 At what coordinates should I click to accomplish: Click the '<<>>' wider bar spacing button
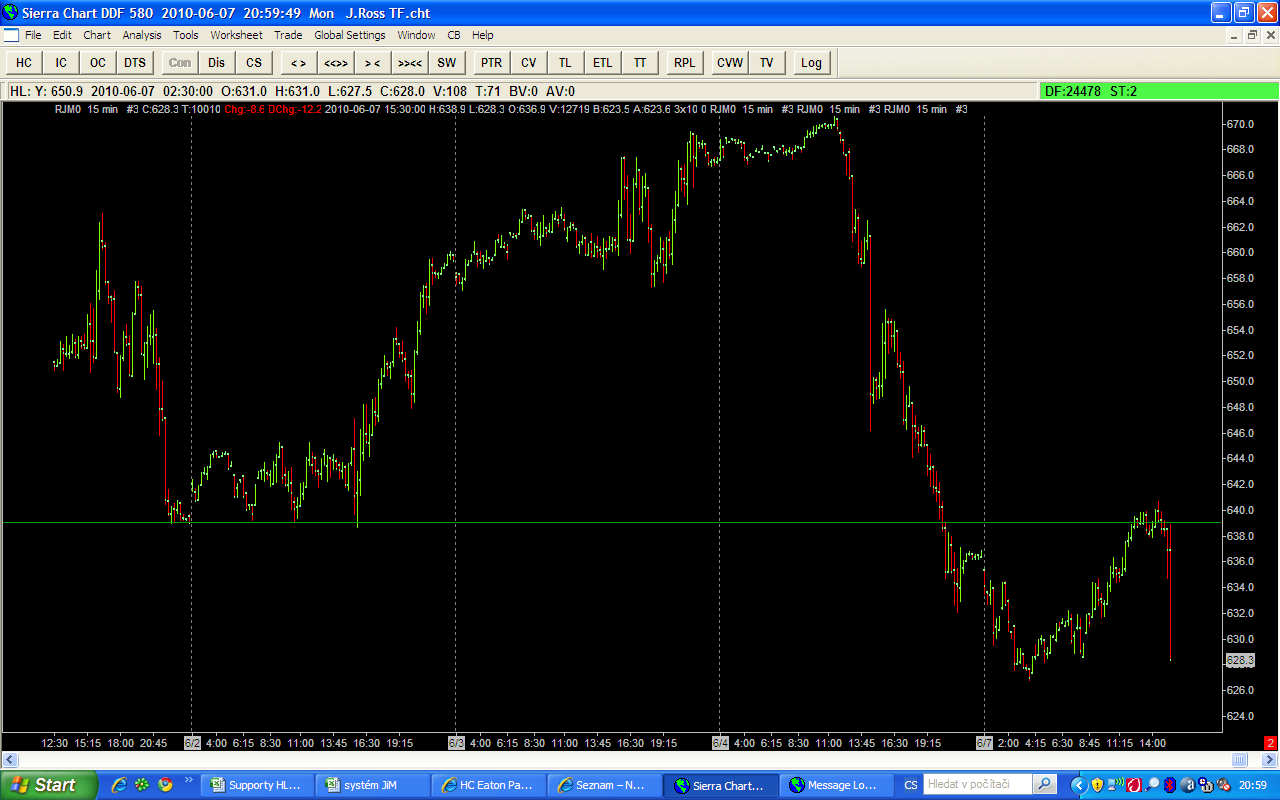pyautogui.click(x=335, y=62)
